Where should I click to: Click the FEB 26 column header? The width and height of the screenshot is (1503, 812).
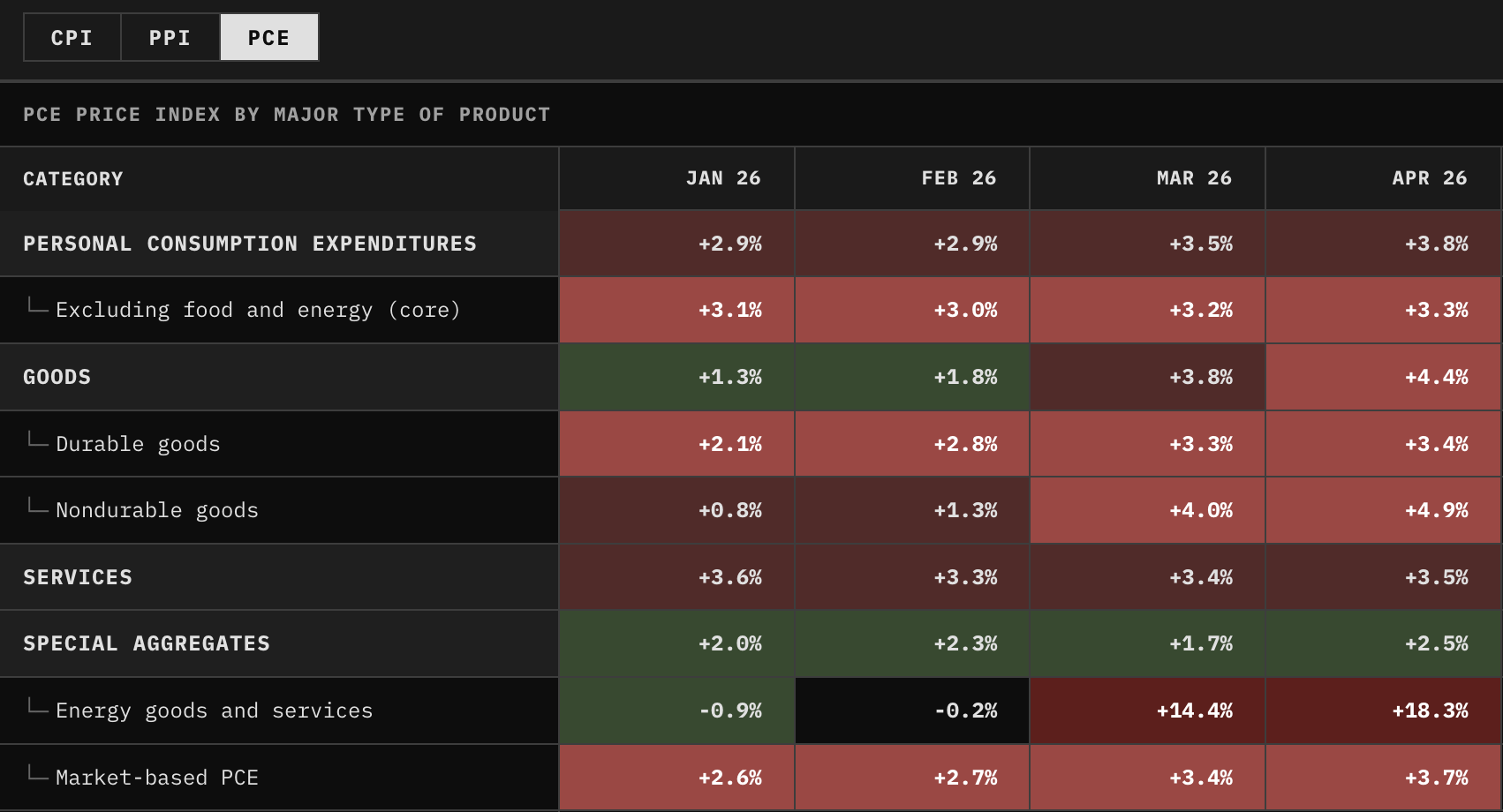[x=912, y=178]
